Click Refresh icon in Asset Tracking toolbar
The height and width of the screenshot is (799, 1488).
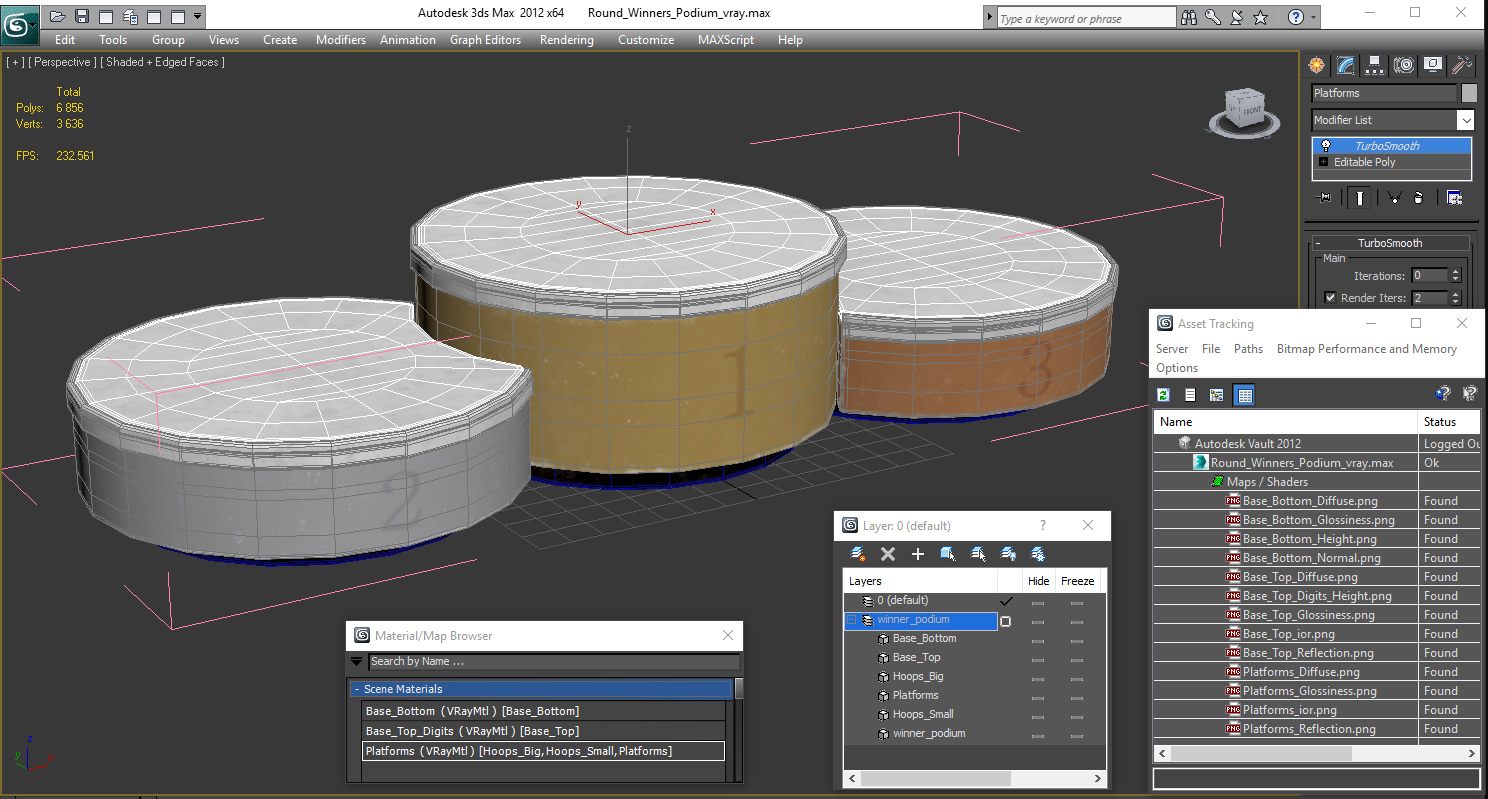[1163, 395]
